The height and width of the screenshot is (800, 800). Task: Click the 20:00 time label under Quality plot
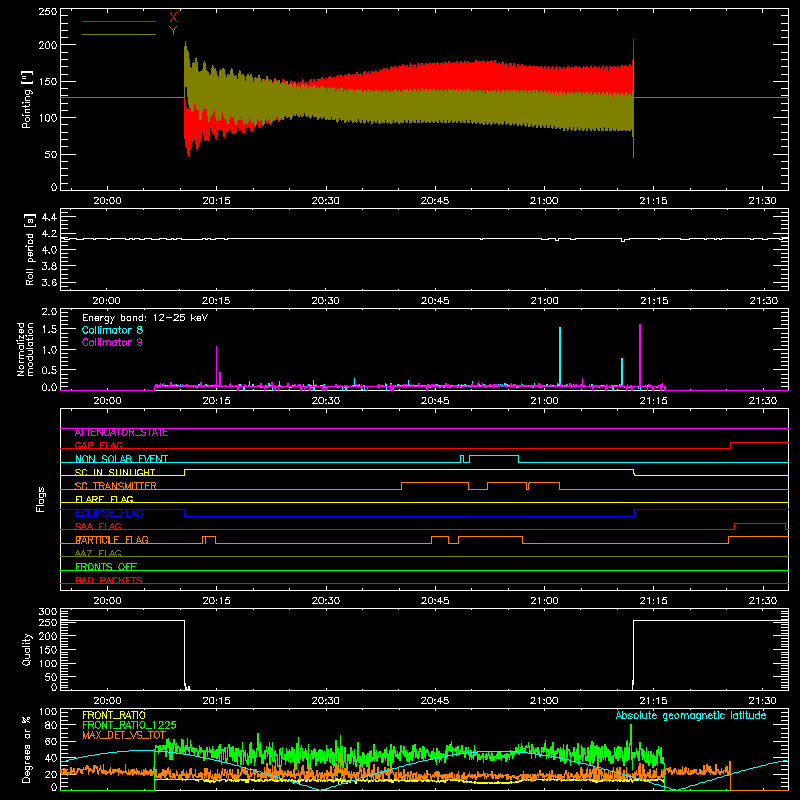[107, 701]
